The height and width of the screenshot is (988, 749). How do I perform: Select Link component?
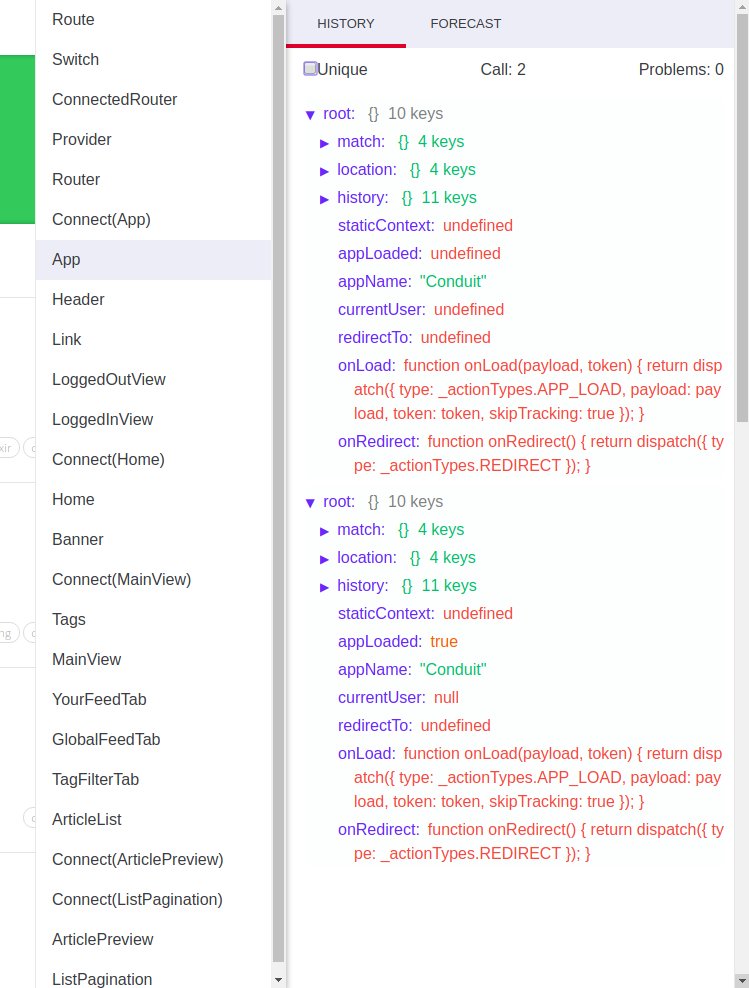click(x=154, y=340)
